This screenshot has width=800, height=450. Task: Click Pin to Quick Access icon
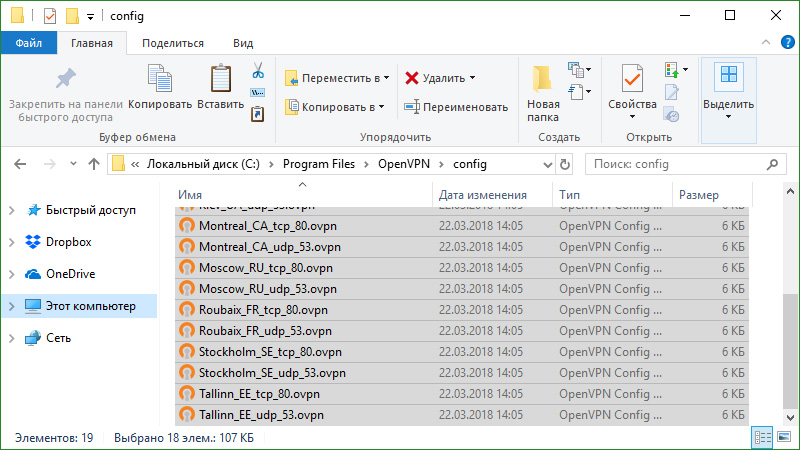(x=65, y=79)
